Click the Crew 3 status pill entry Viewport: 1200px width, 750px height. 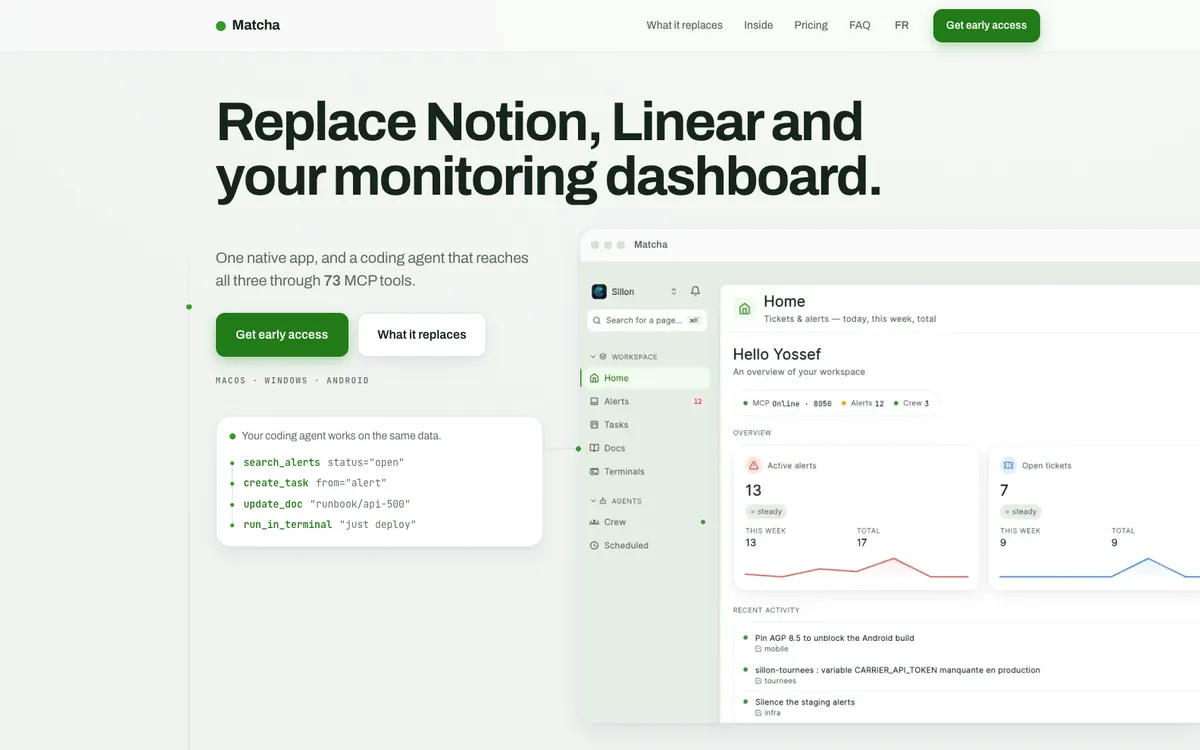point(911,403)
